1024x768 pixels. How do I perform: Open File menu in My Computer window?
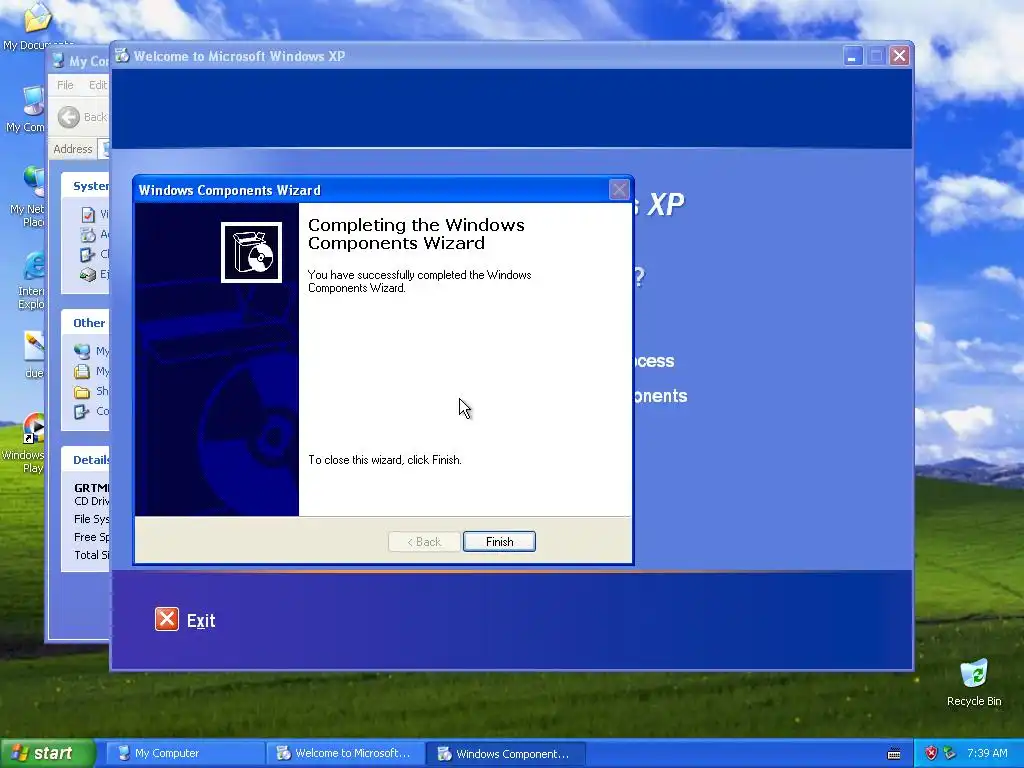pyautogui.click(x=65, y=85)
